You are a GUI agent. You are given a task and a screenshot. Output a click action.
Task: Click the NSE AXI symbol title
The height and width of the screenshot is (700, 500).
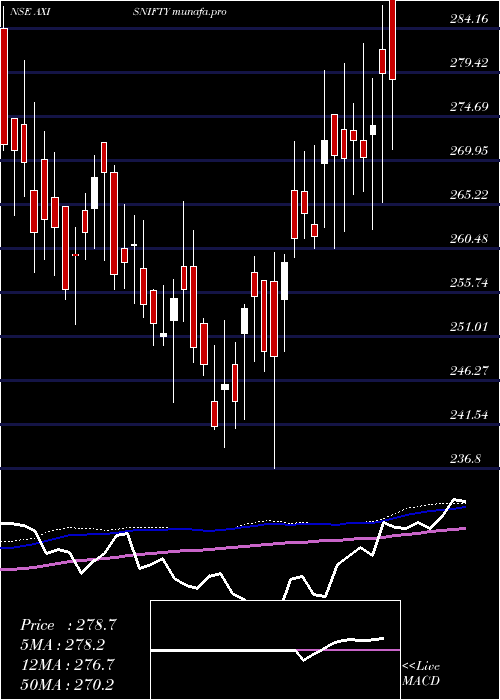(x=29, y=12)
